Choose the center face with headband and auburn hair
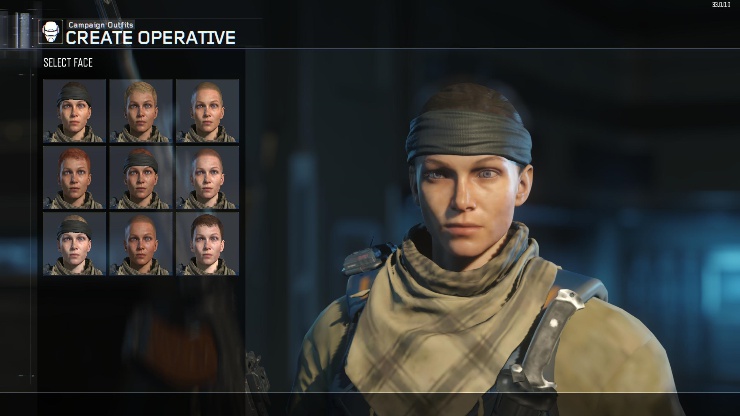The image size is (740, 416). click(141, 178)
